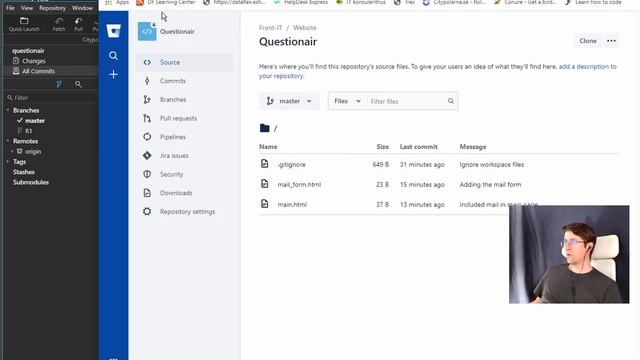Screen dimensions: 640x360
Task: Select Source in repository navigation
Action: click(x=184, y=62)
